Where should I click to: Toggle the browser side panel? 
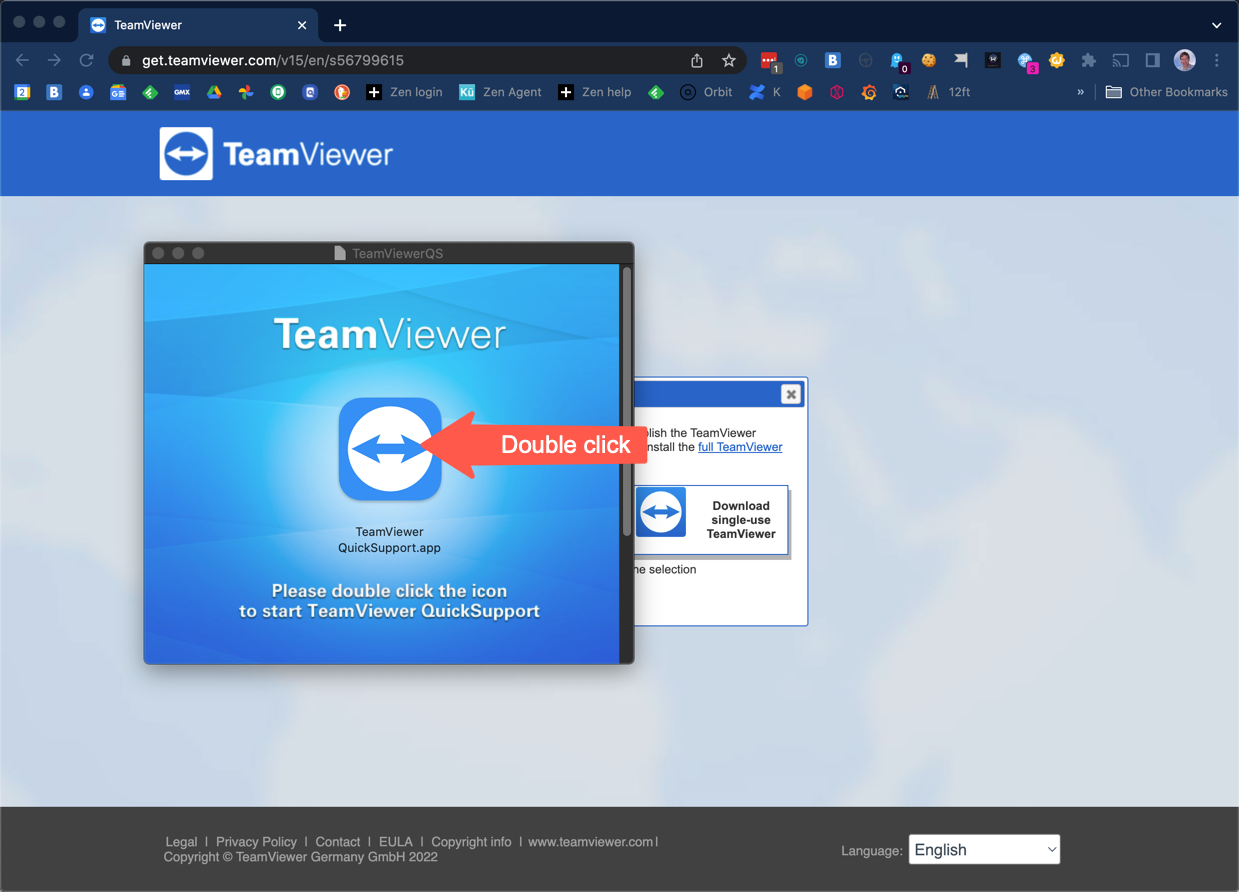[x=1152, y=60]
